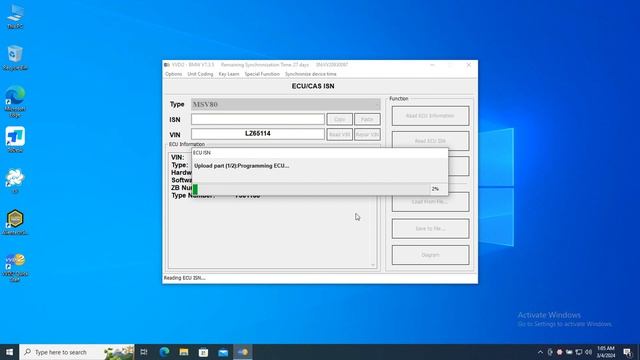Open the Mail app on taskbar

[x=223, y=352]
